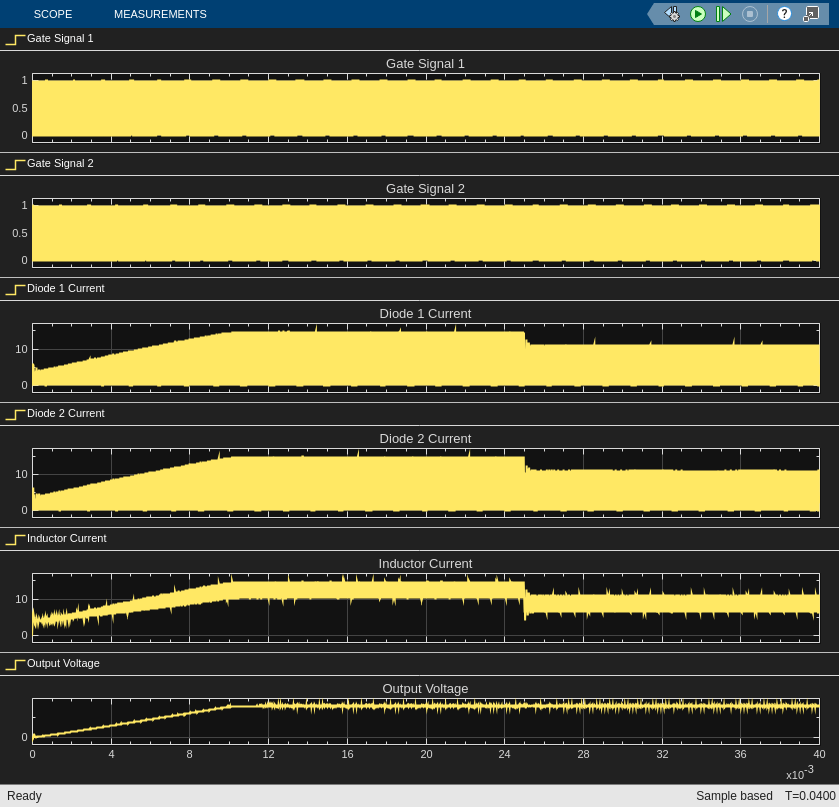
Task: Click inside the Output Voltage waveform plot
Action: (x=426, y=721)
